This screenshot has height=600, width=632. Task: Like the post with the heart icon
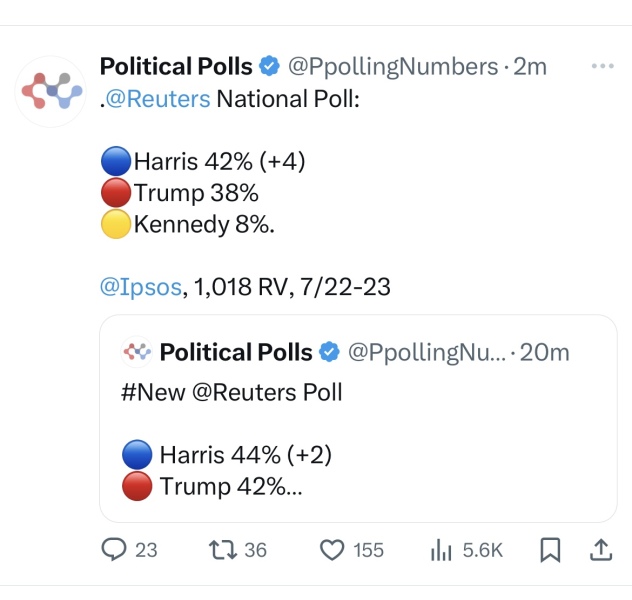332,549
